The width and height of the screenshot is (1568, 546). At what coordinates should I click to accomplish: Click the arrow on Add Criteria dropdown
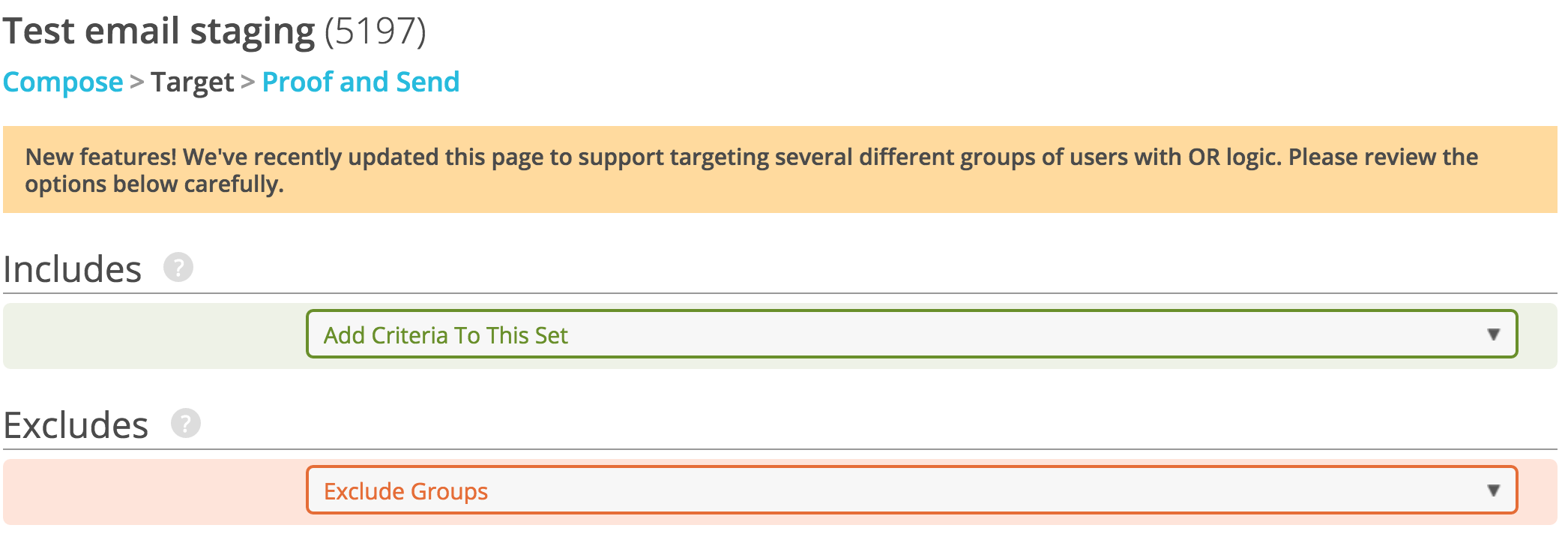pos(1495,335)
